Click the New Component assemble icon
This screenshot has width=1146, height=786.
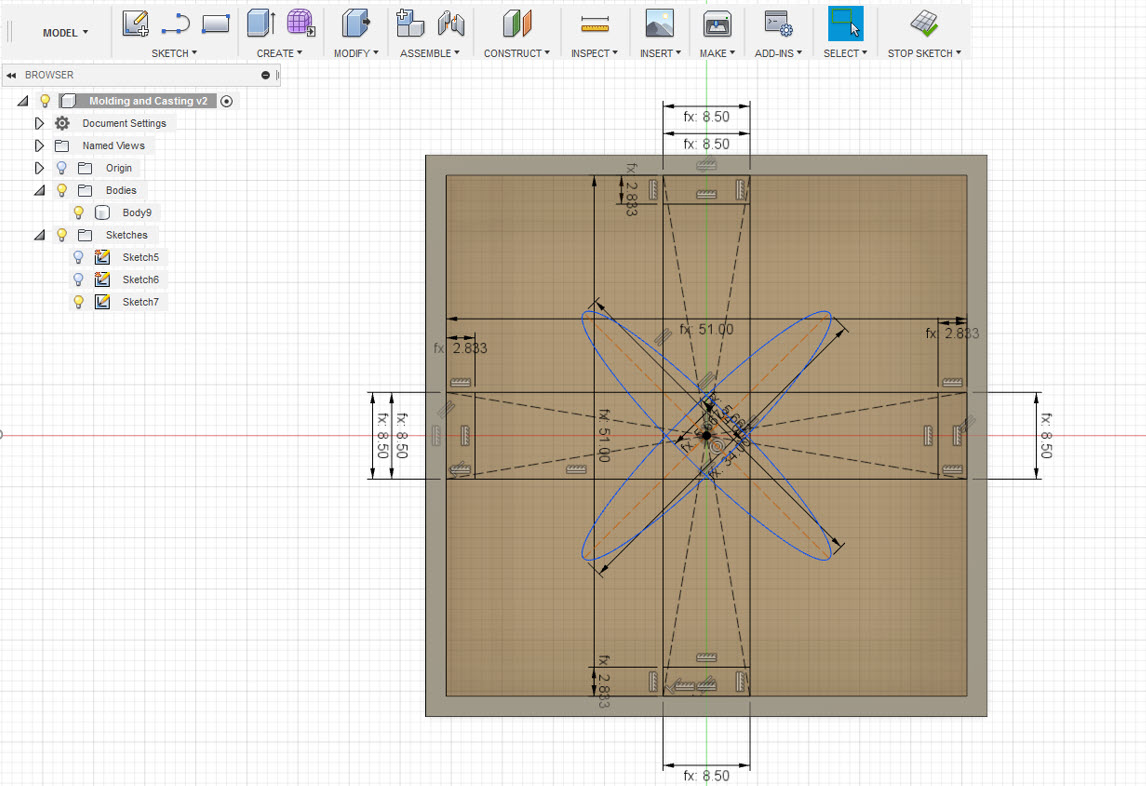click(409, 23)
